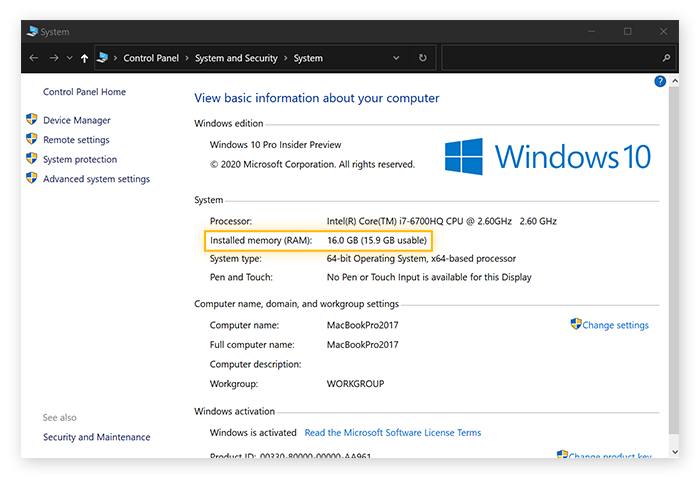The height and width of the screenshot is (480, 700).
Task: Click the magnifier search icon
Action: 667,58
